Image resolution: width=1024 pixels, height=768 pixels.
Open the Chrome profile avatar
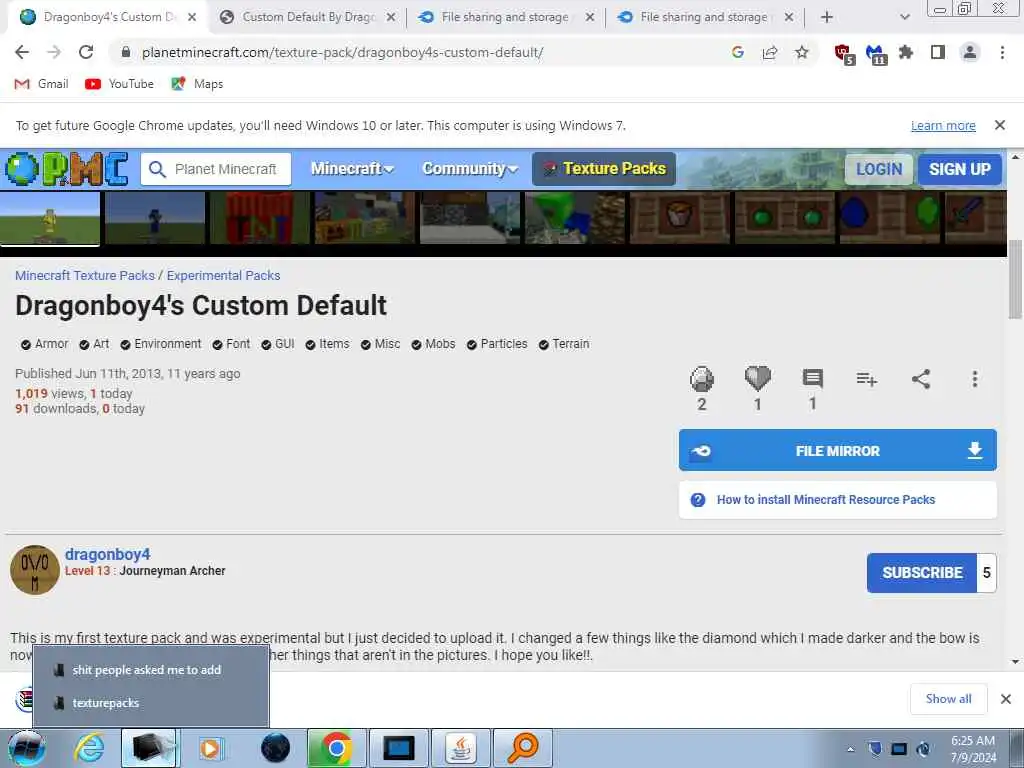click(970, 52)
